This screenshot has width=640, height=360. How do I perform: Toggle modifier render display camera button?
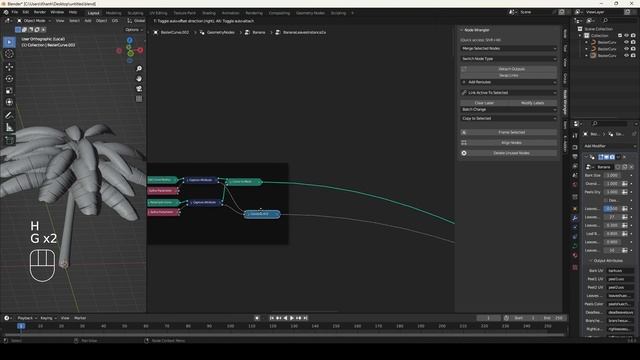click(x=612, y=157)
